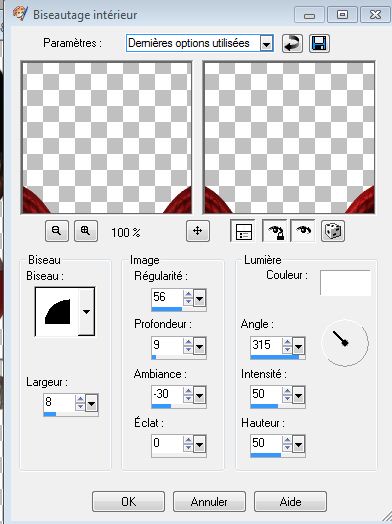Screen dimensions: 392x524
Task: Open the Hauteur value dropdown arrow
Action: click(298, 444)
